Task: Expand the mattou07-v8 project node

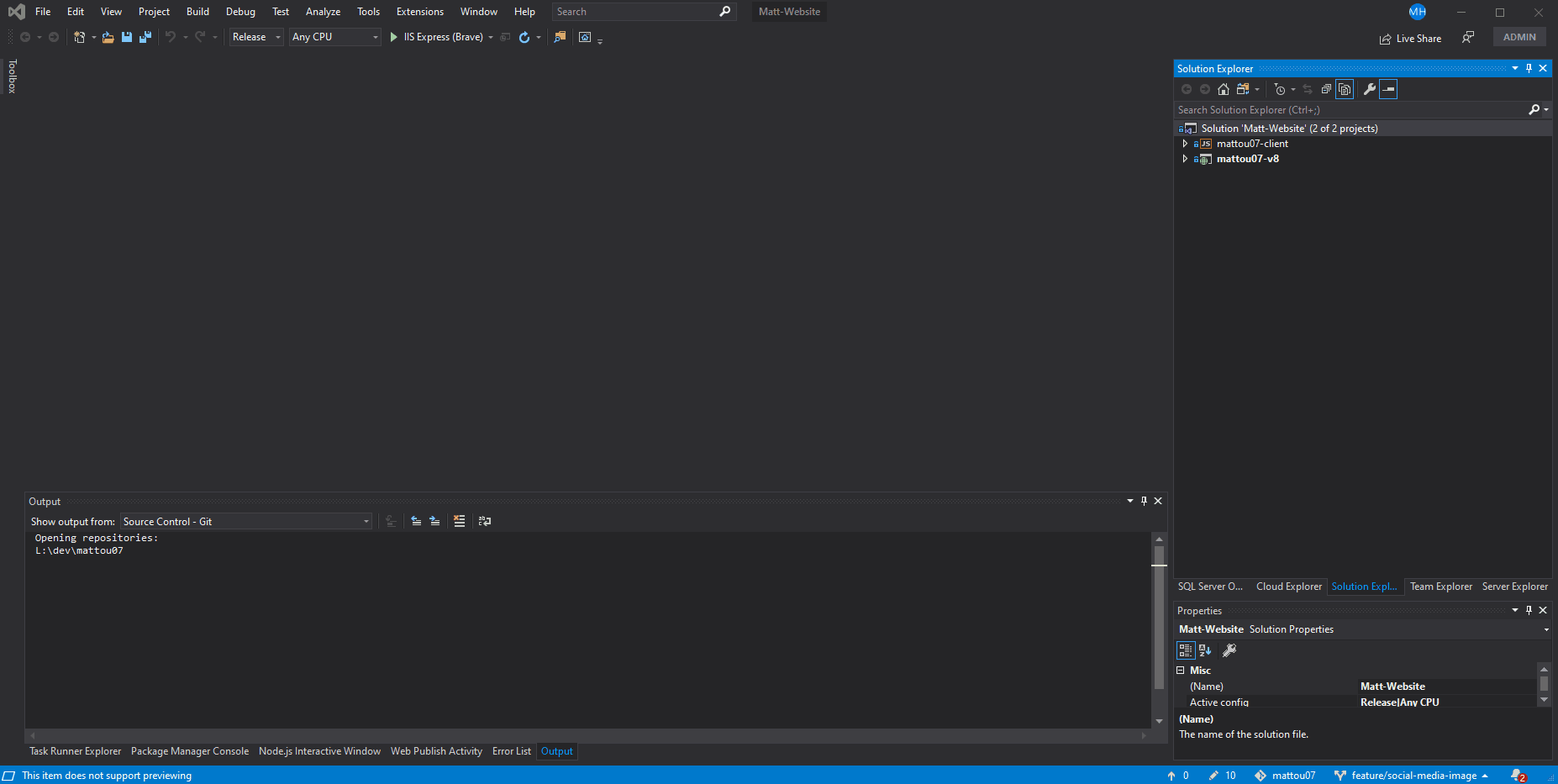Action: point(1185,159)
